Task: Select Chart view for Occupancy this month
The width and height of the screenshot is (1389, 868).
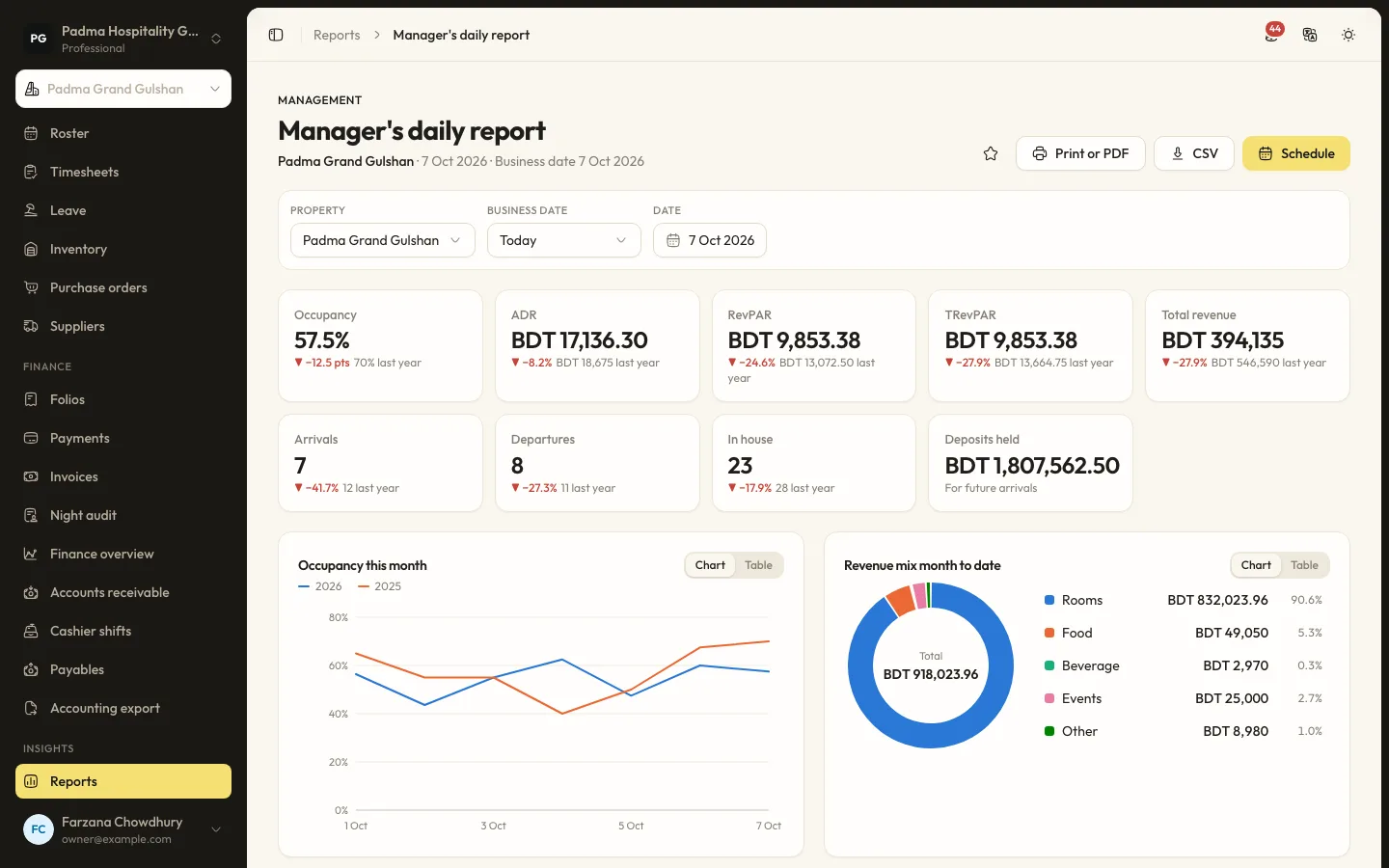Action: (x=710, y=565)
